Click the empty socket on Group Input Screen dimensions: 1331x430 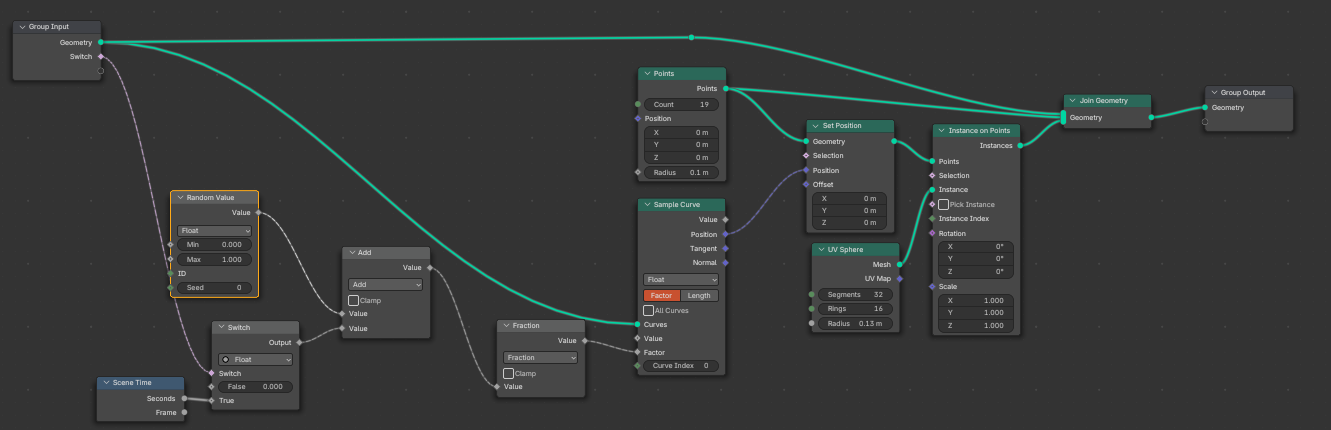(x=101, y=71)
